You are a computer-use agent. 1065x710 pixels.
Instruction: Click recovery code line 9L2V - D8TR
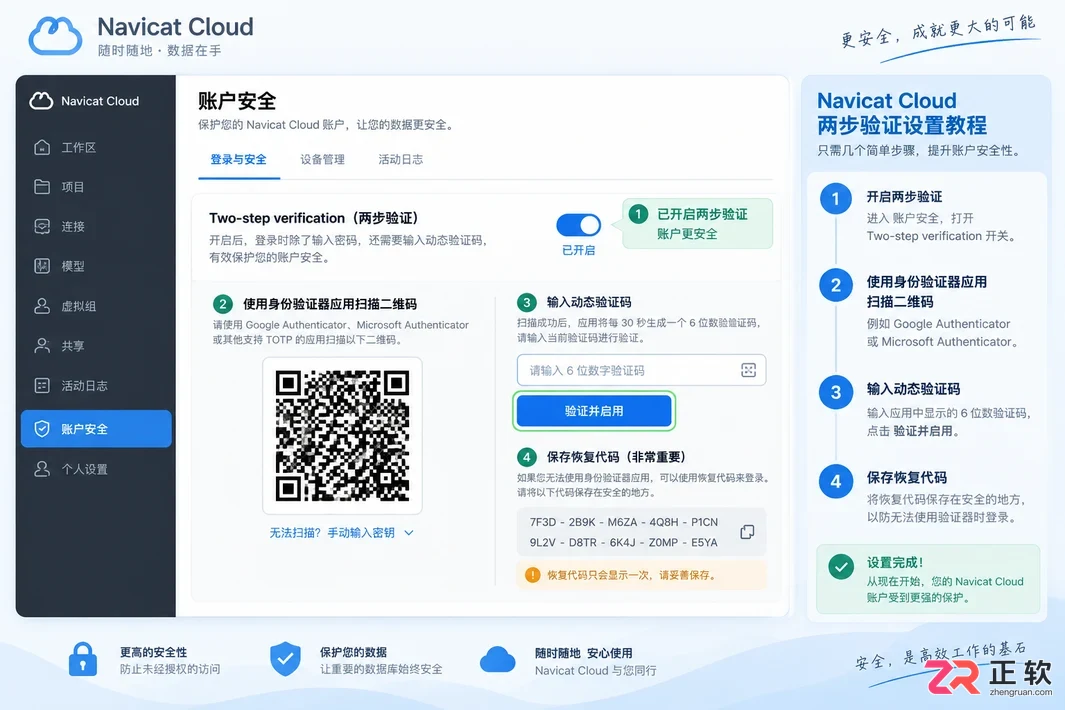[x=624, y=542]
